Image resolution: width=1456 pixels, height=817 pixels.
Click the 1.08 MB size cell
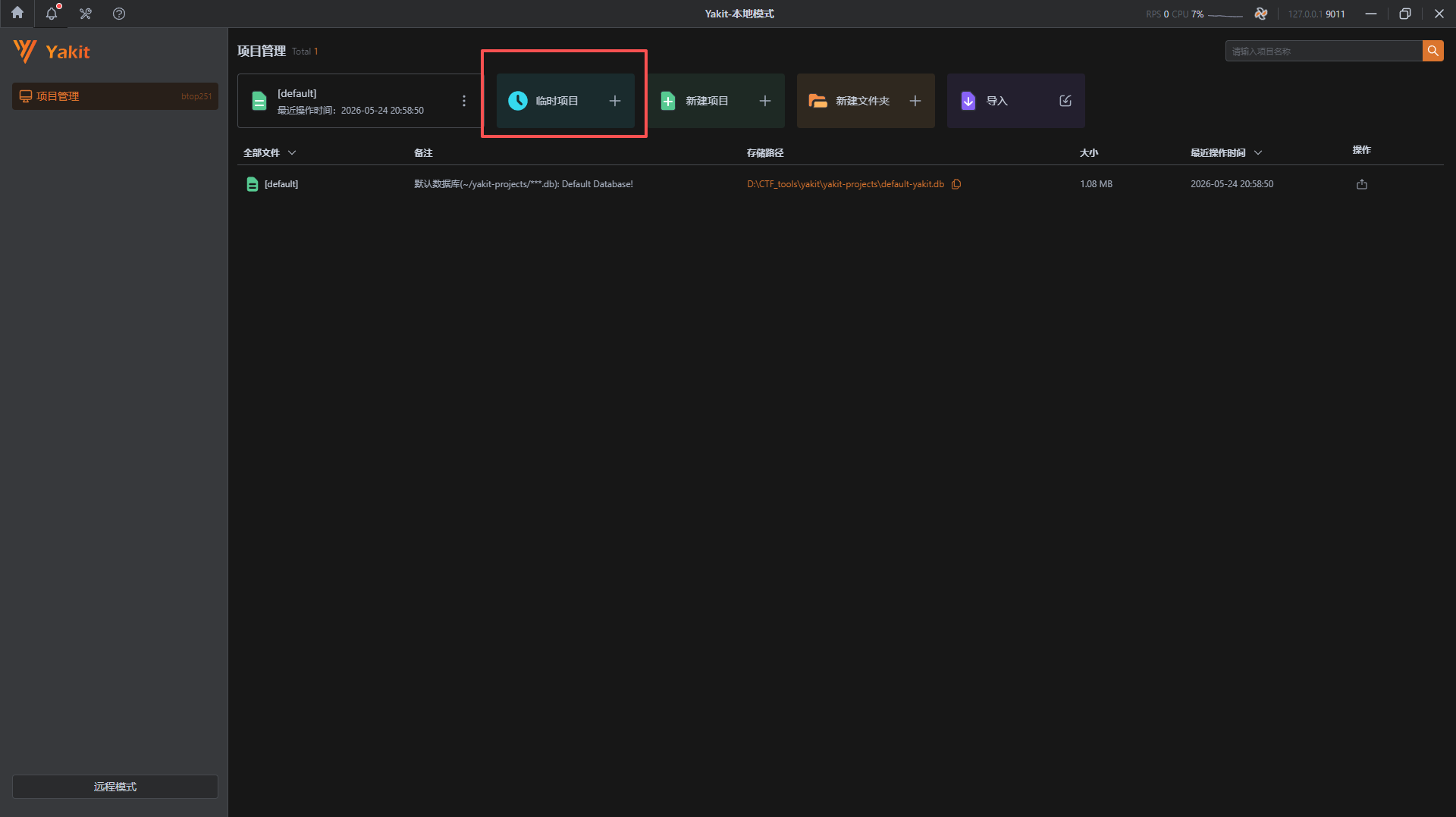tap(1096, 184)
